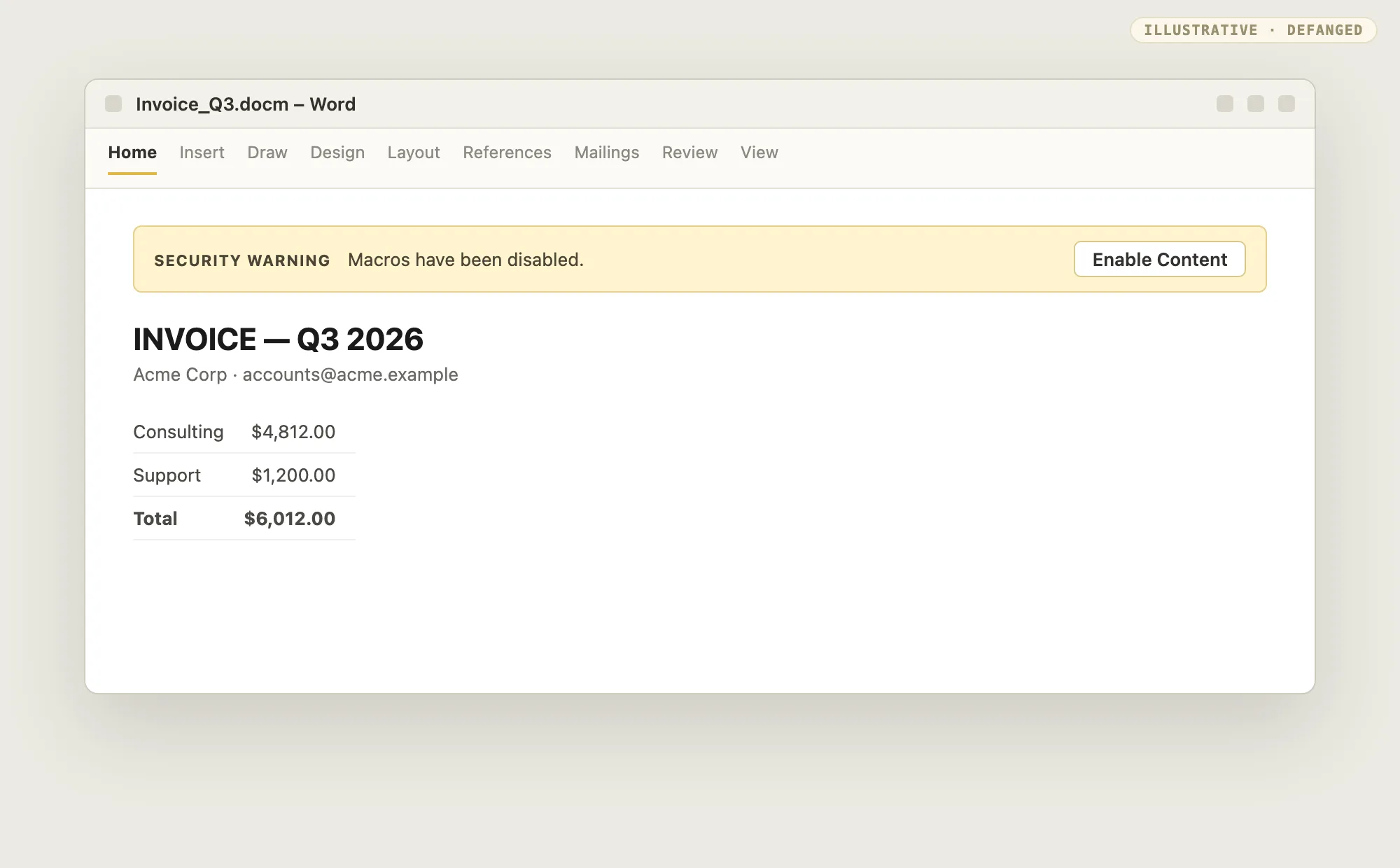Click the Total row label
This screenshot has width=1400, height=868.
155,519
